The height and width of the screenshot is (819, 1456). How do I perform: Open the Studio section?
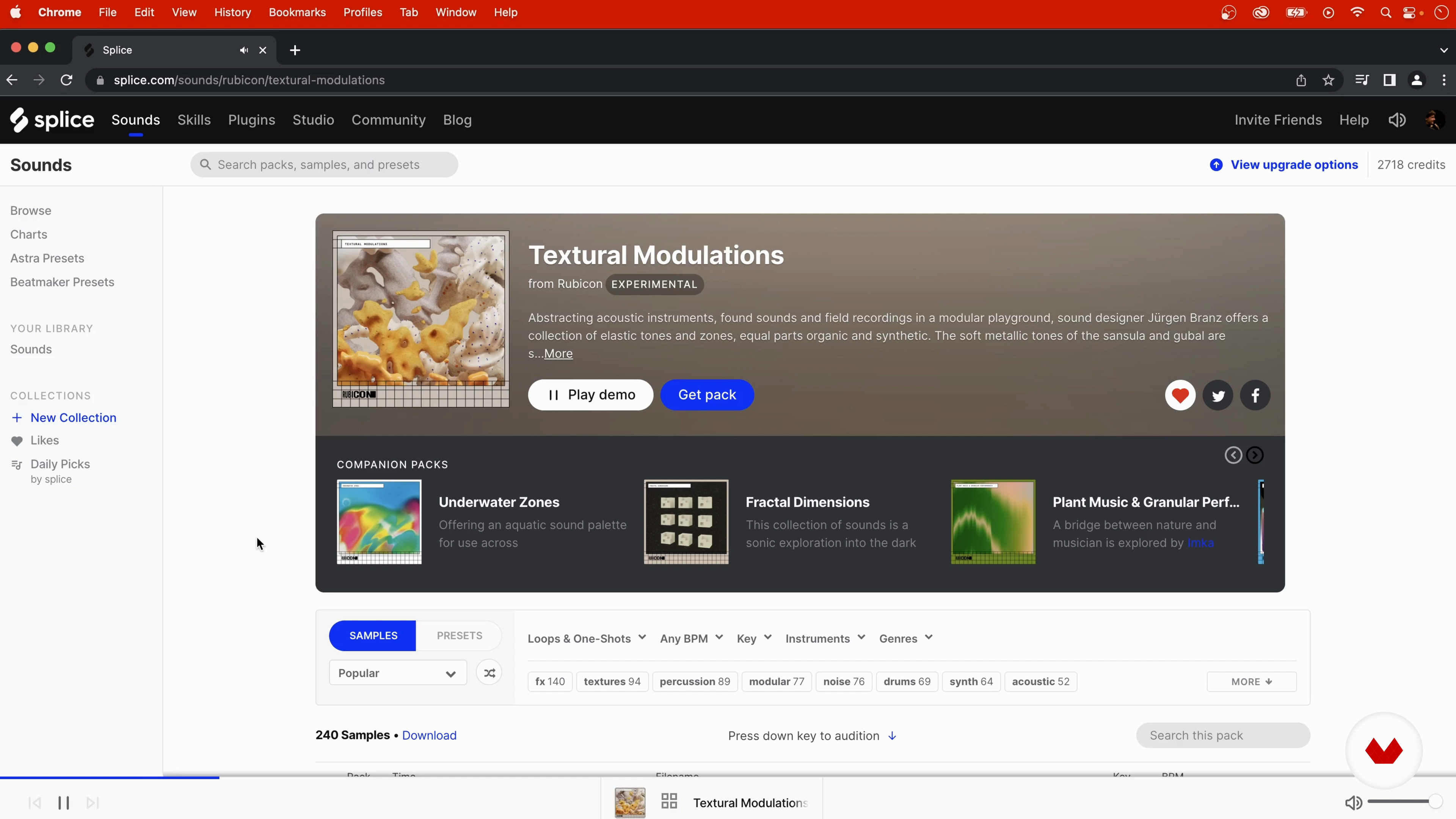coord(313,120)
